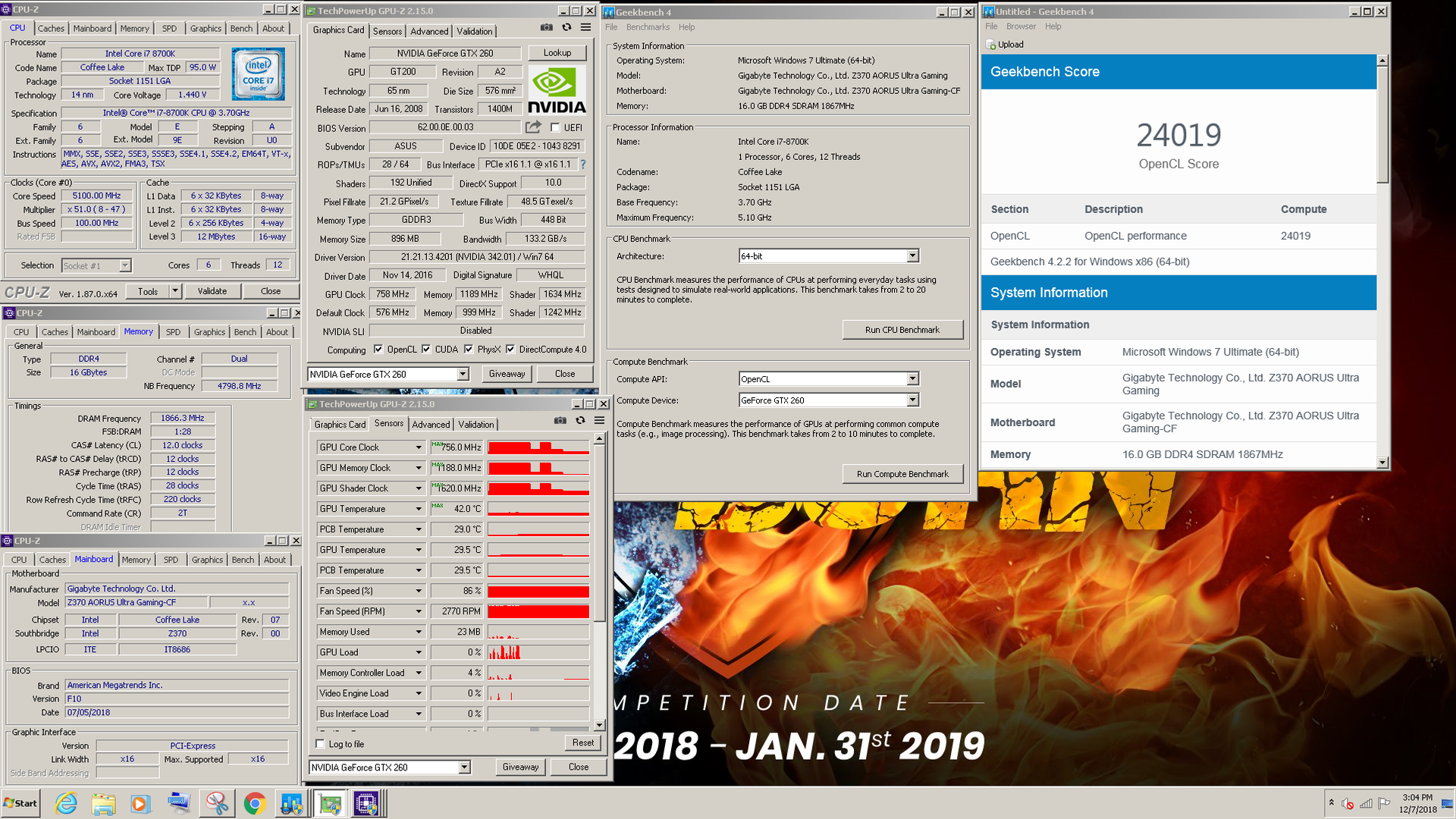Click the Validate button in CPU-Z
This screenshot has height=819, width=1456.
coord(212,291)
